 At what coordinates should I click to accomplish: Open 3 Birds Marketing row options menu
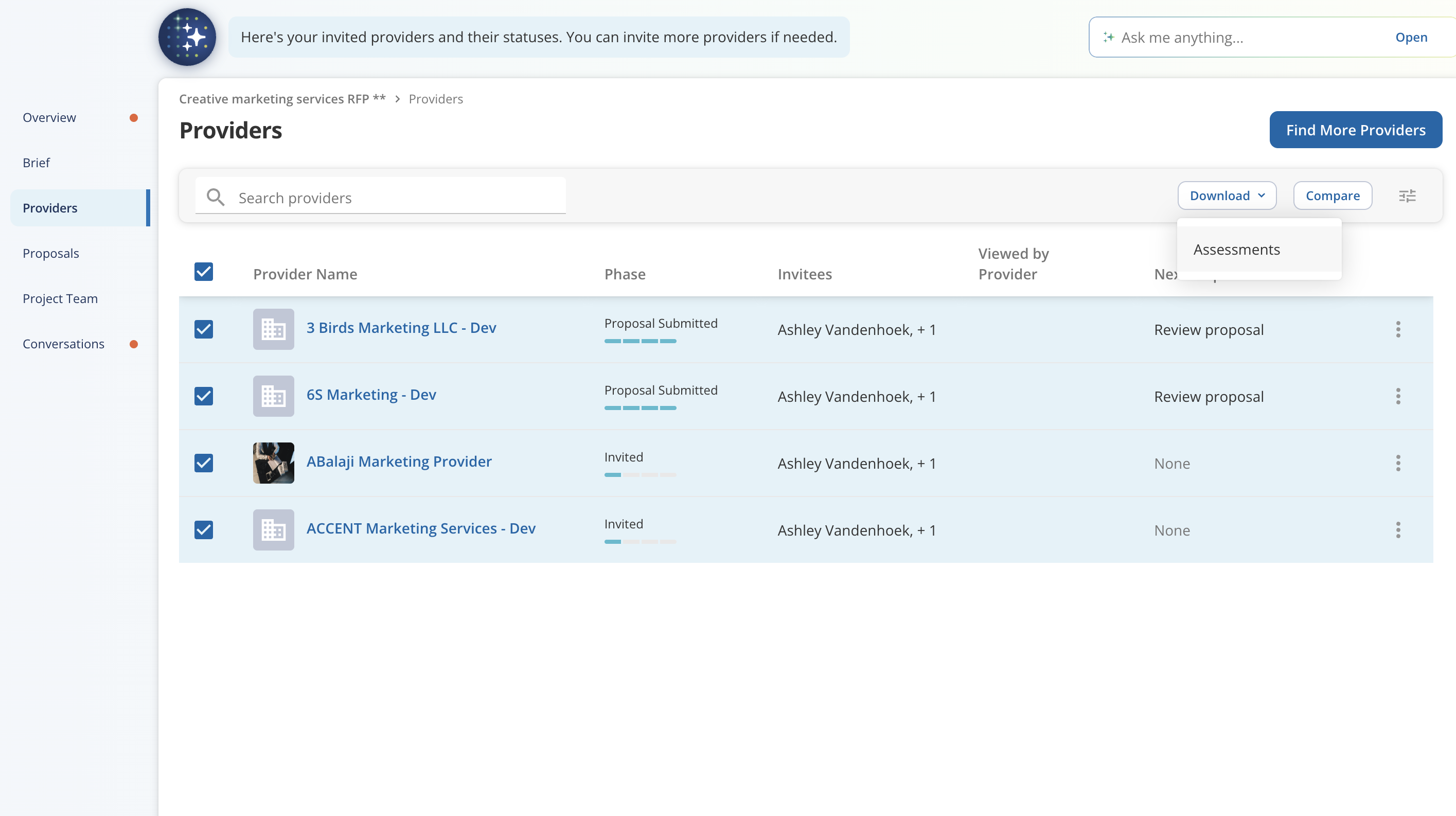[x=1398, y=329]
